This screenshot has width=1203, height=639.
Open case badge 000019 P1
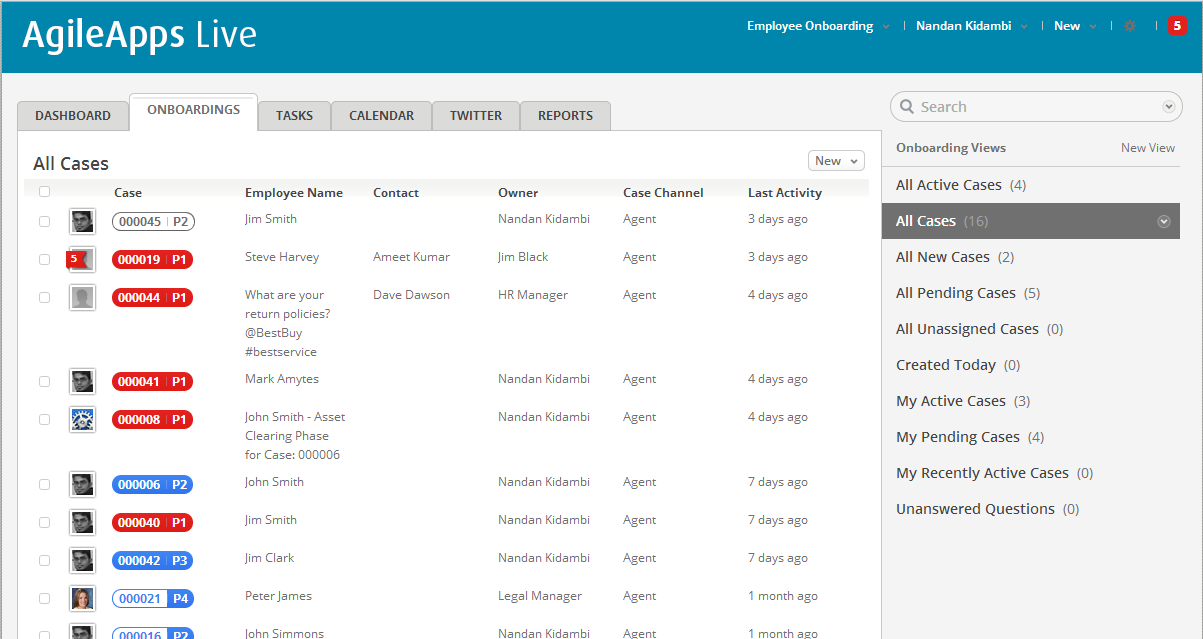coord(152,260)
